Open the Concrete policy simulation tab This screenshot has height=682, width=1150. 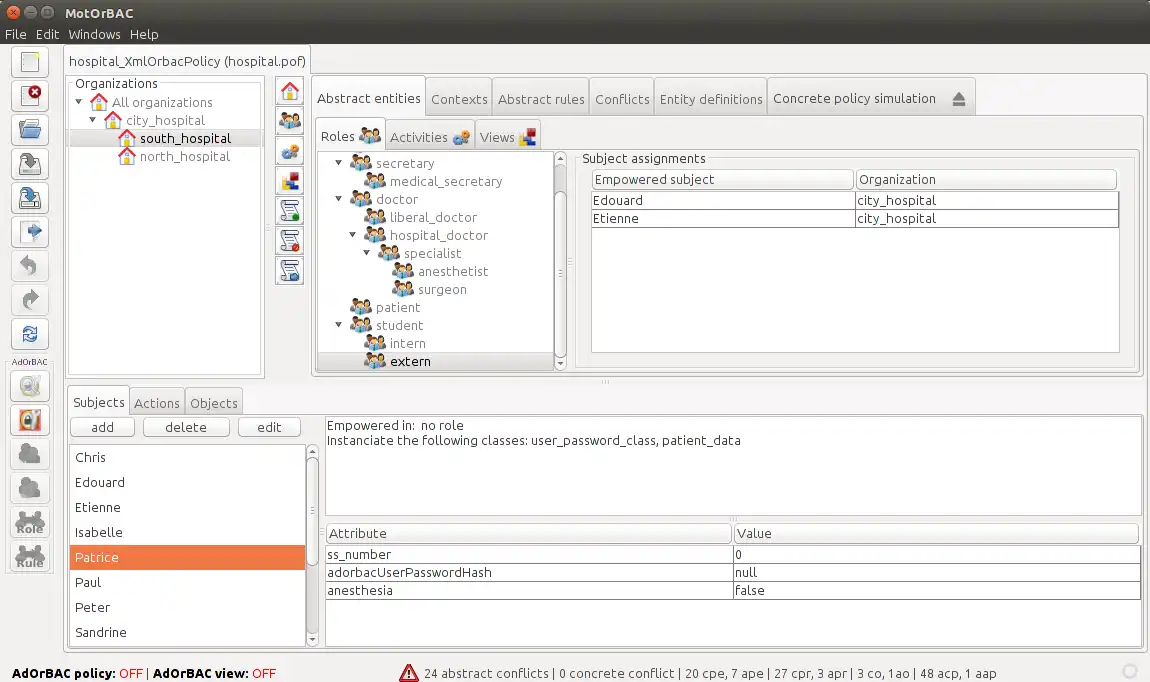(854, 99)
